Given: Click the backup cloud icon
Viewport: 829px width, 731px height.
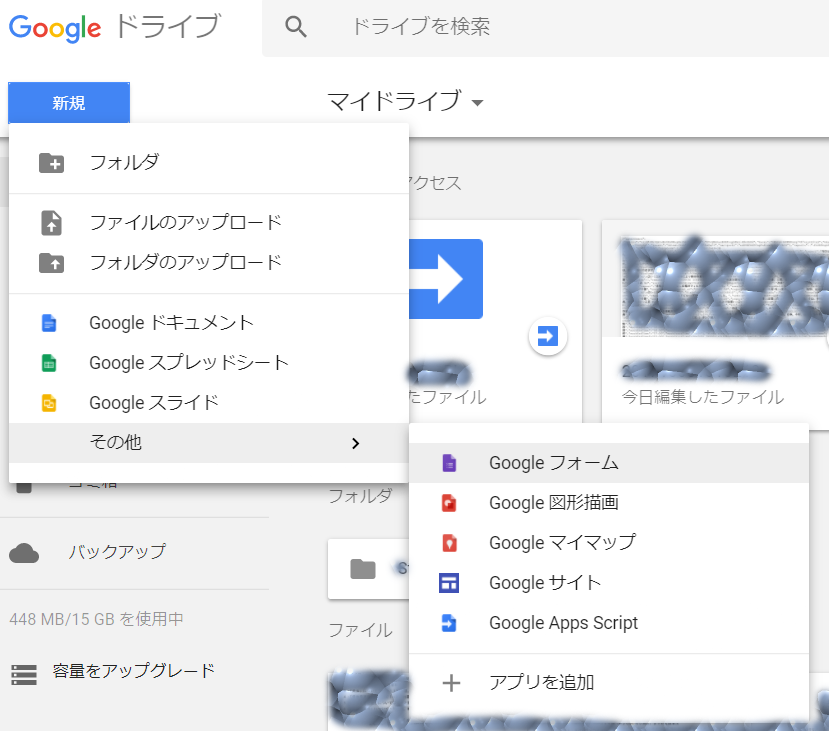Looking at the screenshot, I should point(24,553).
